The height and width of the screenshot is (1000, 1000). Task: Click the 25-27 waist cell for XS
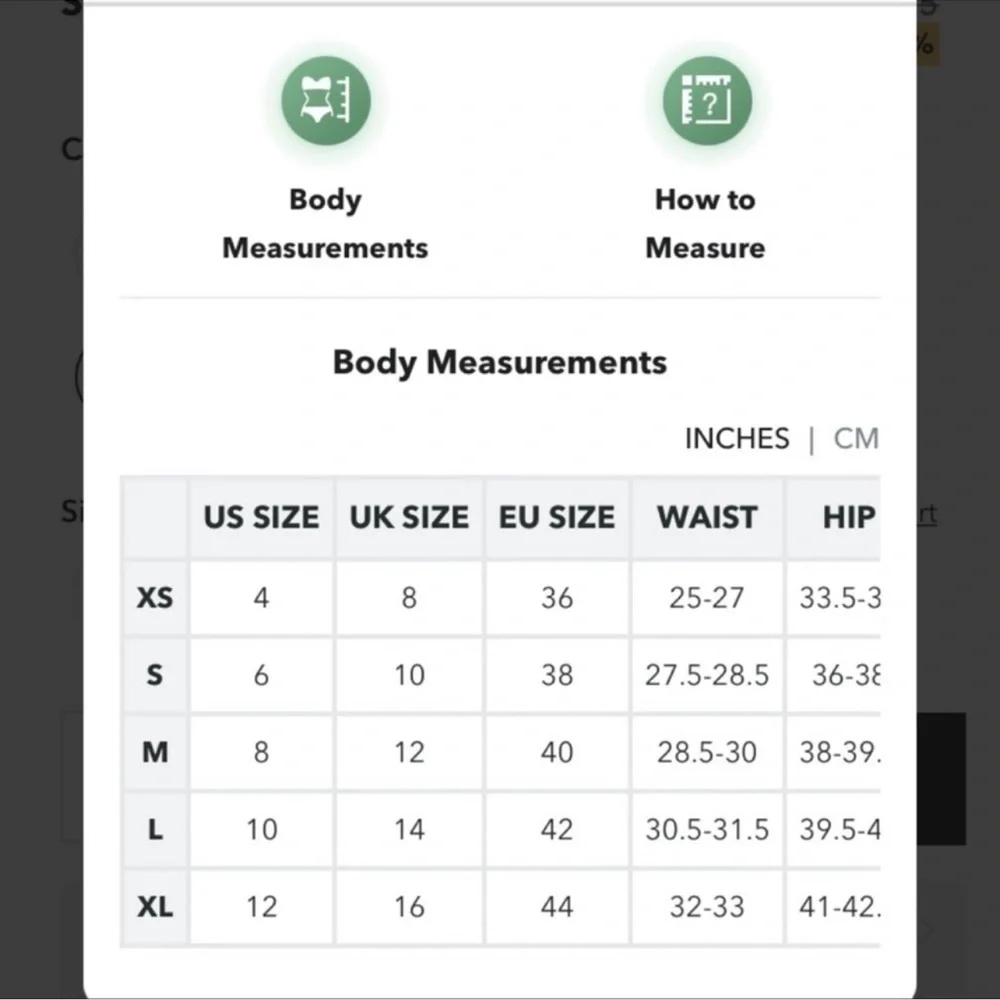click(707, 598)
